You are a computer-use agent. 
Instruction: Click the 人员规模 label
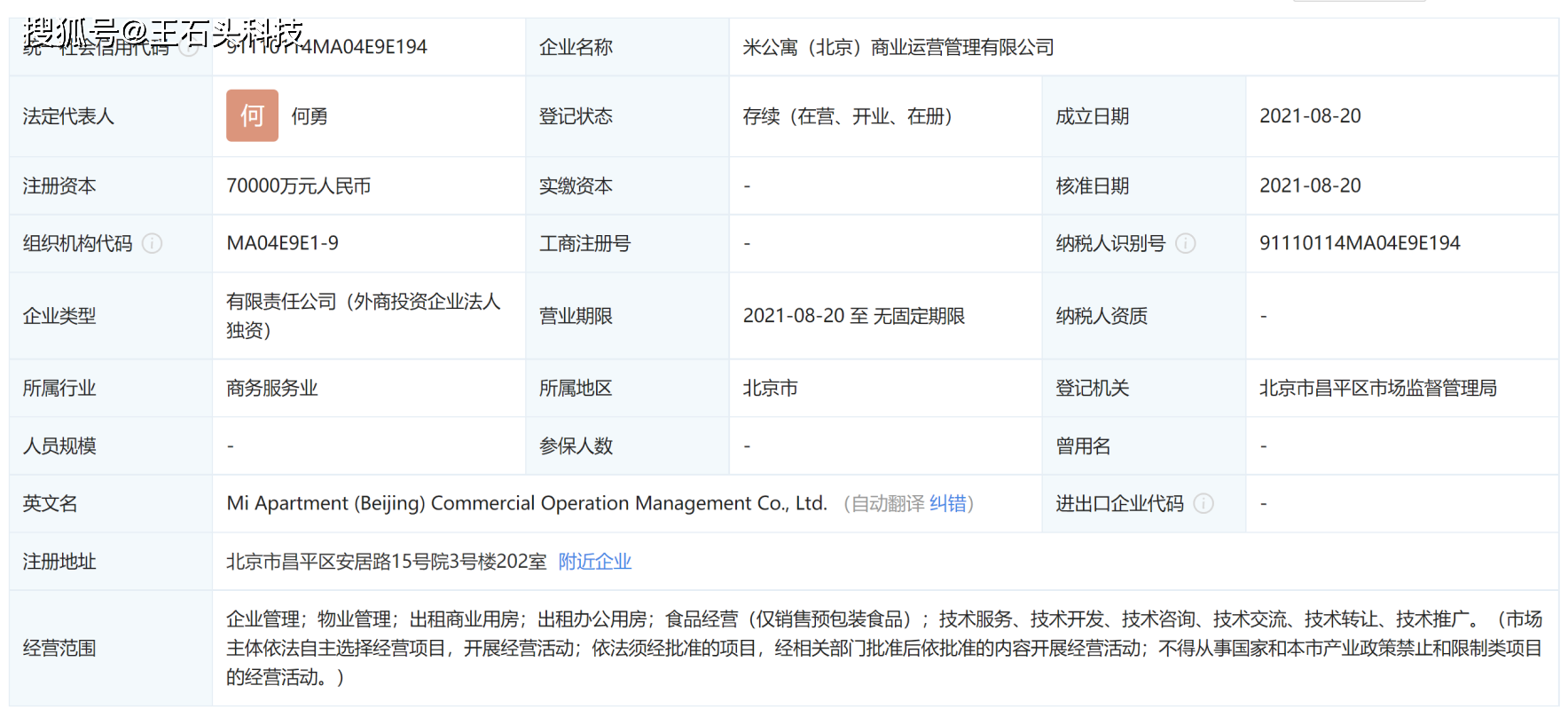pos(59,445)
